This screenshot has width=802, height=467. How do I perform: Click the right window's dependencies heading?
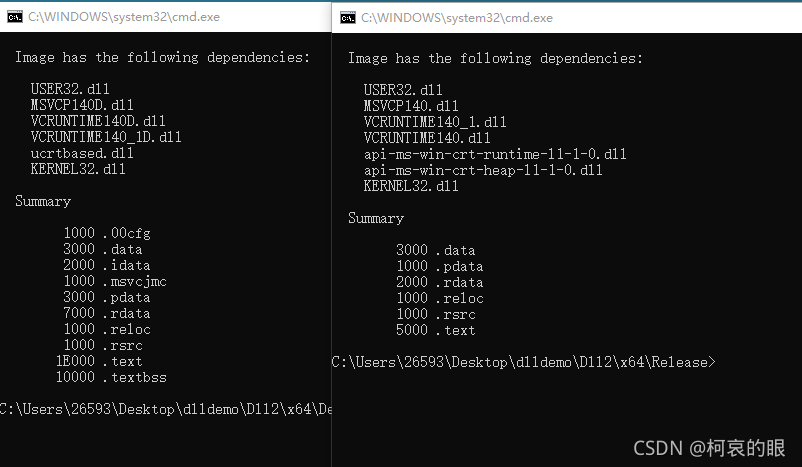coord(496,58)
